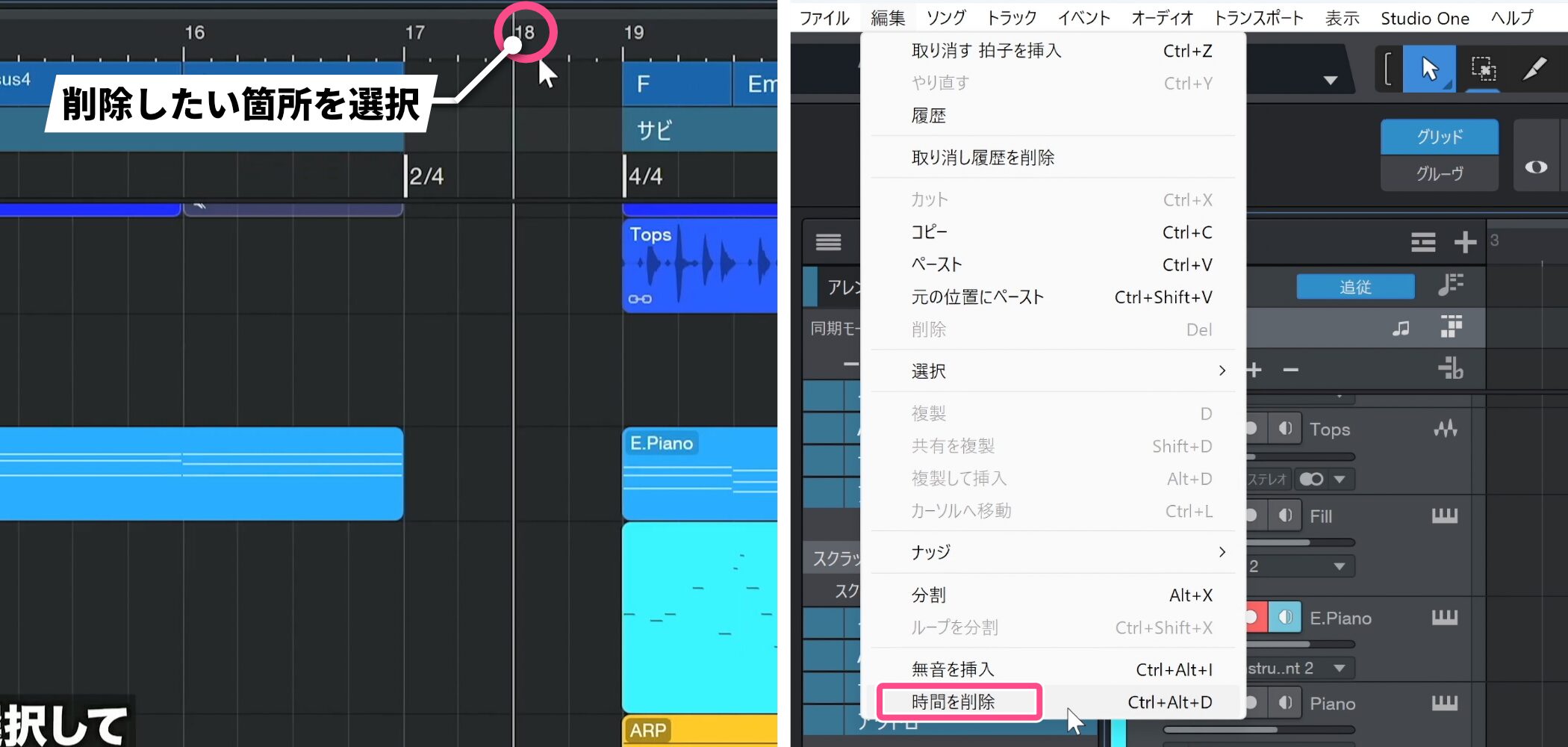Viewport: 1568px width, 747px height.
Task: Toggle monitor button on Tops track
Action: 1285,429
